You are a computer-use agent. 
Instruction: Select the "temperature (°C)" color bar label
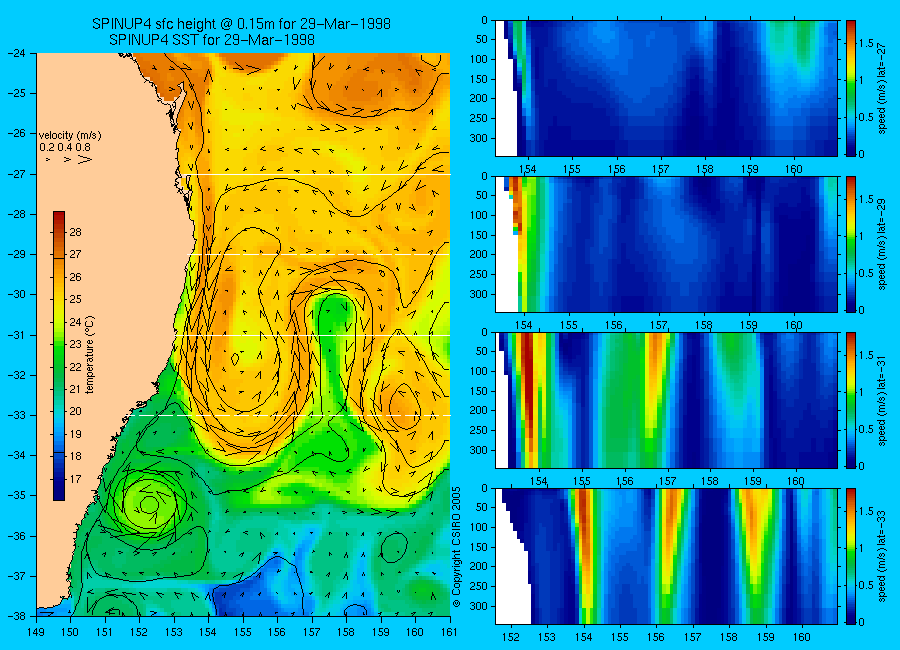pos(90,354)
